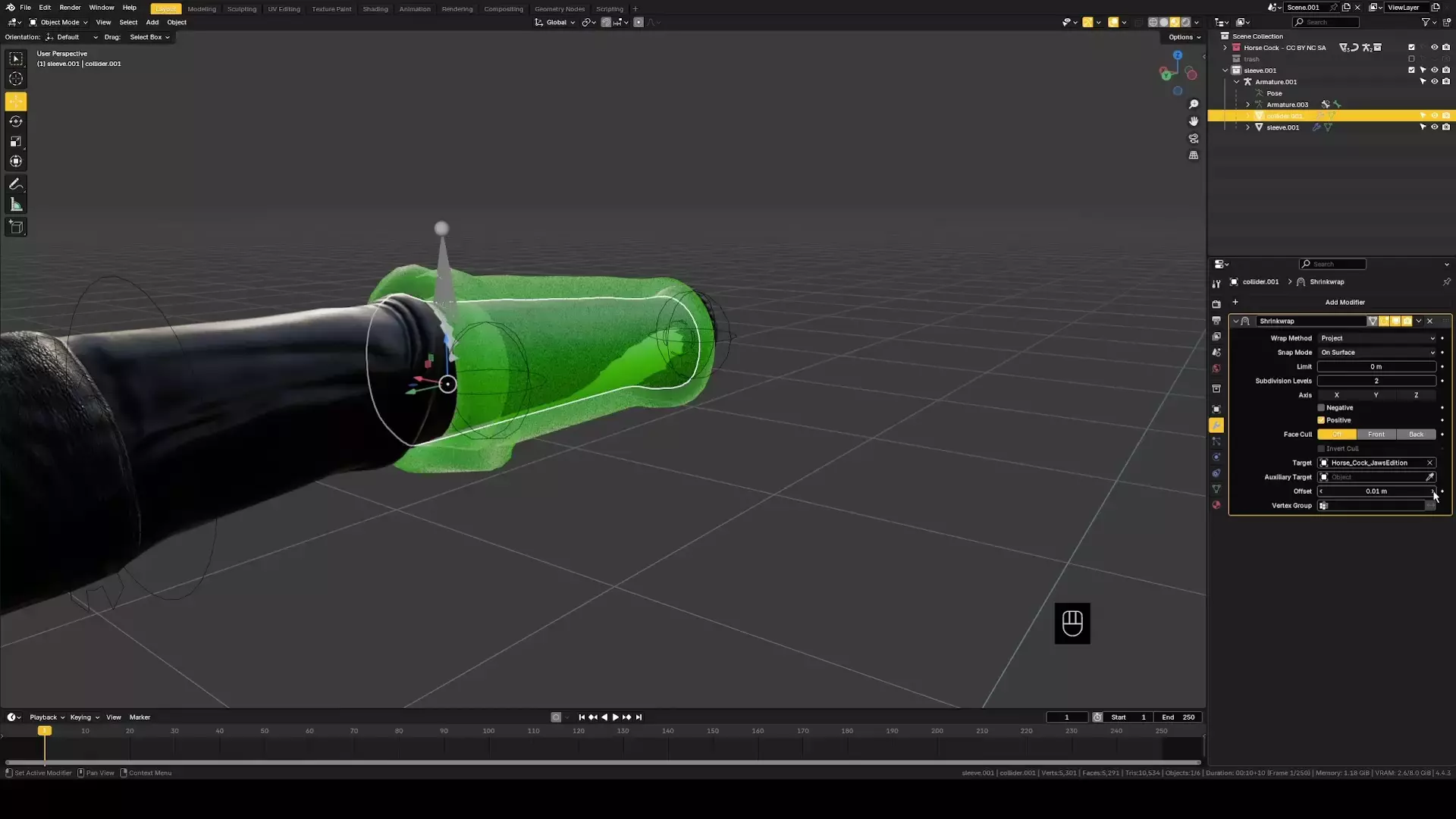Toggle camera view in viewport gizmo
Image resolution: width=1456 pixels, height=819 pixels.
(x=1194, y=139)
